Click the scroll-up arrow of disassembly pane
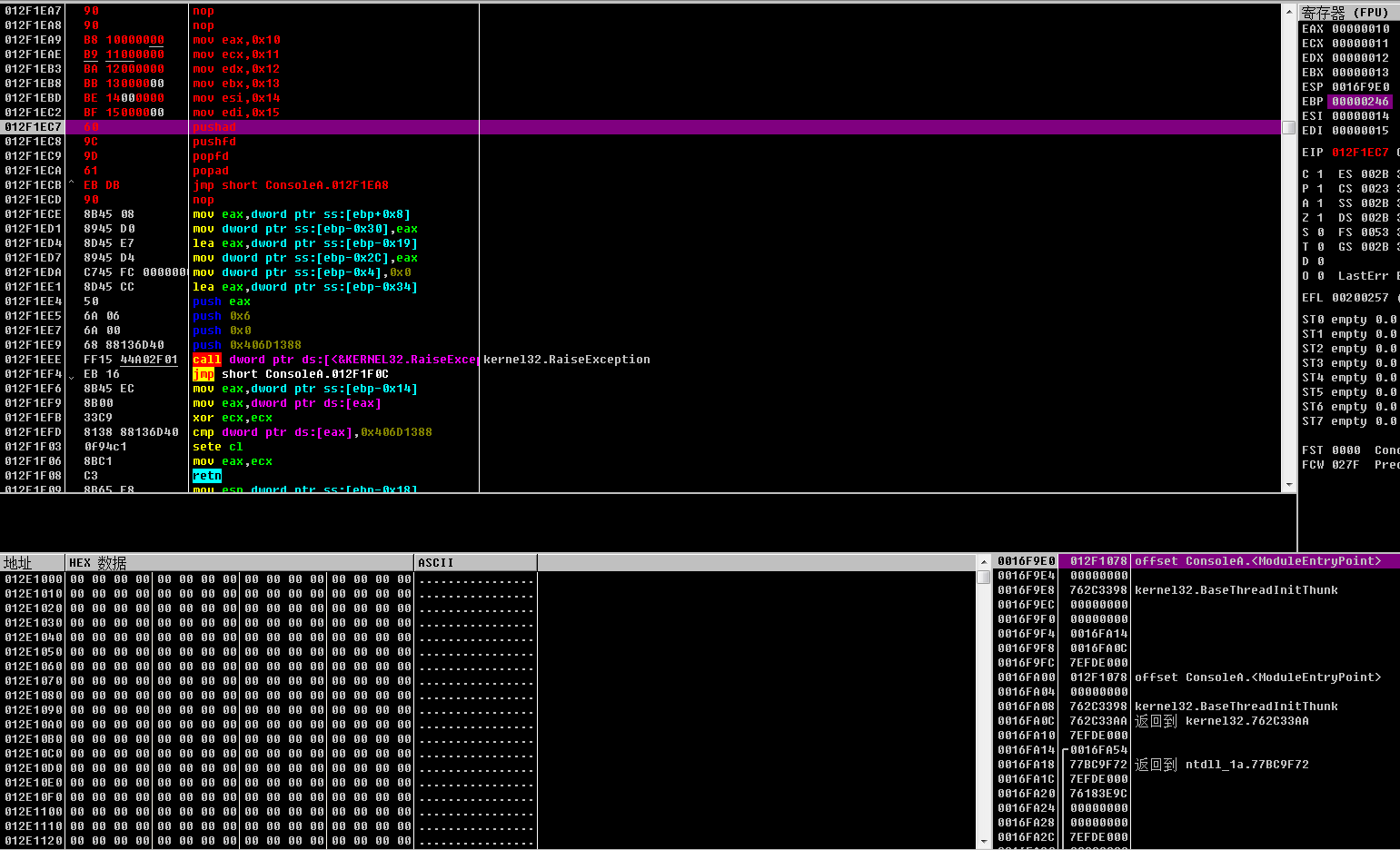Viewport: 1400px width, 850px height. [x=1288, y=11]
